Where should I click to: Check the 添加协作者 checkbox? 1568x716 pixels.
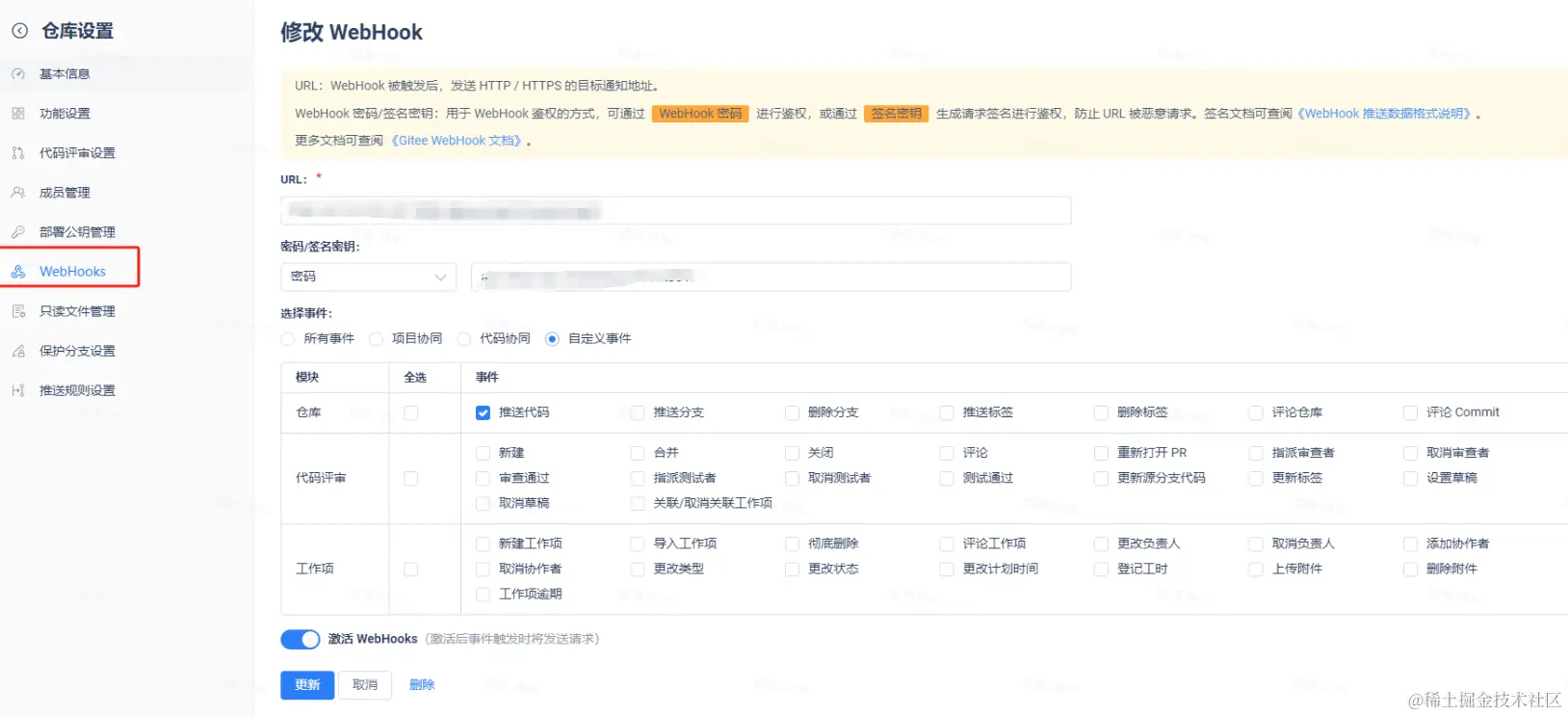(x=1410, y=544)
